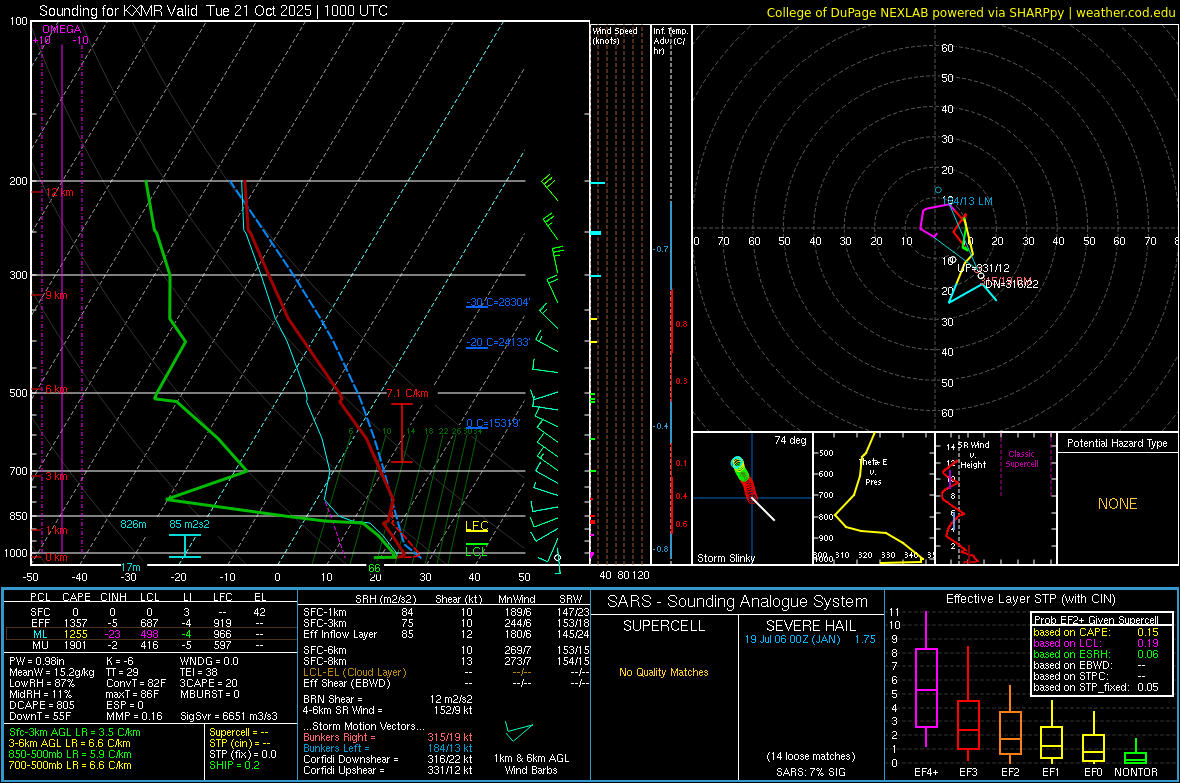Click the 'Potential Hazard Type' heading
Viewport: 1180px width, 783px height.
point(1117,443)
